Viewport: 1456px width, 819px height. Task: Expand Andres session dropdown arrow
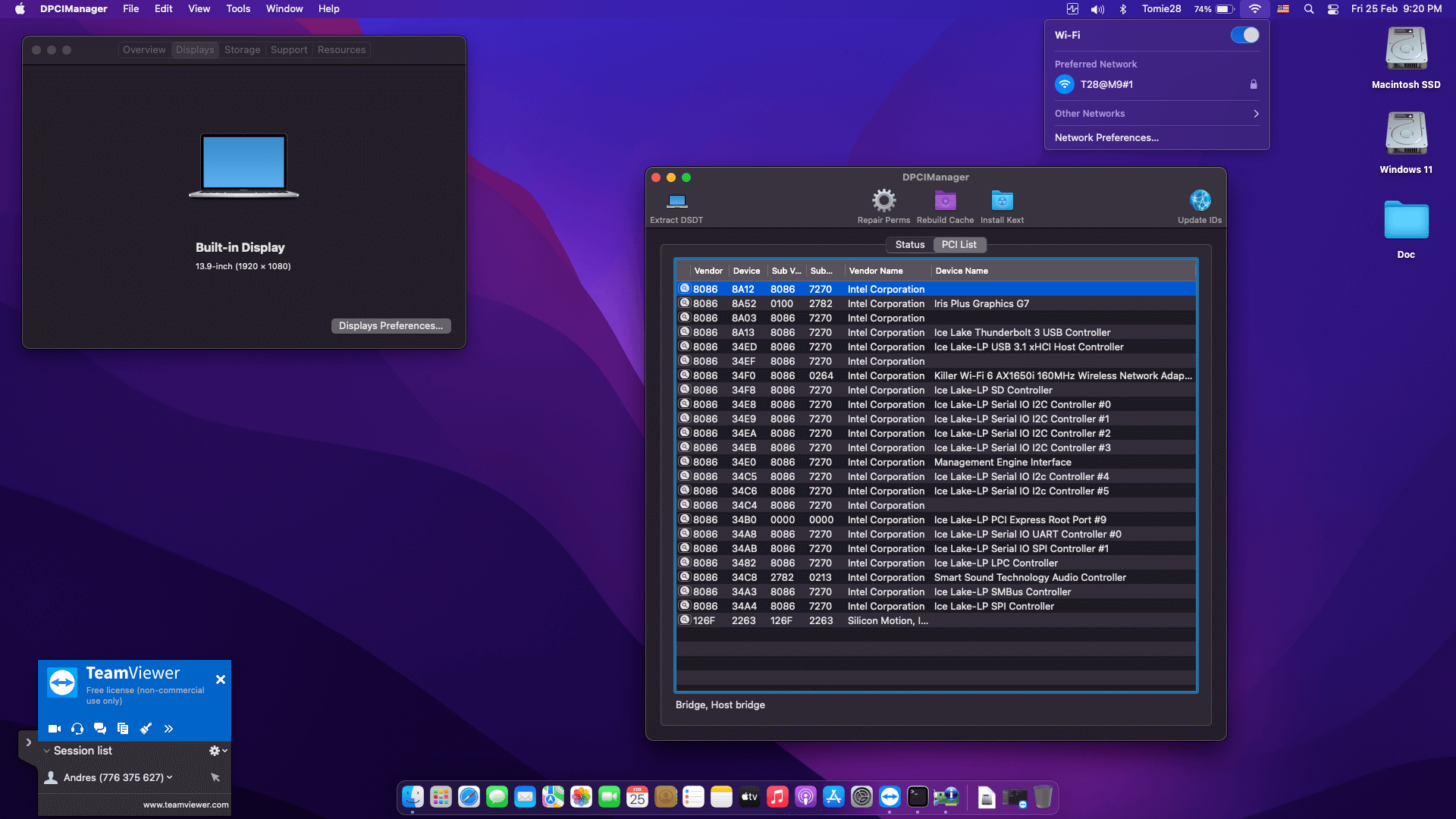(x=169, y=777)
